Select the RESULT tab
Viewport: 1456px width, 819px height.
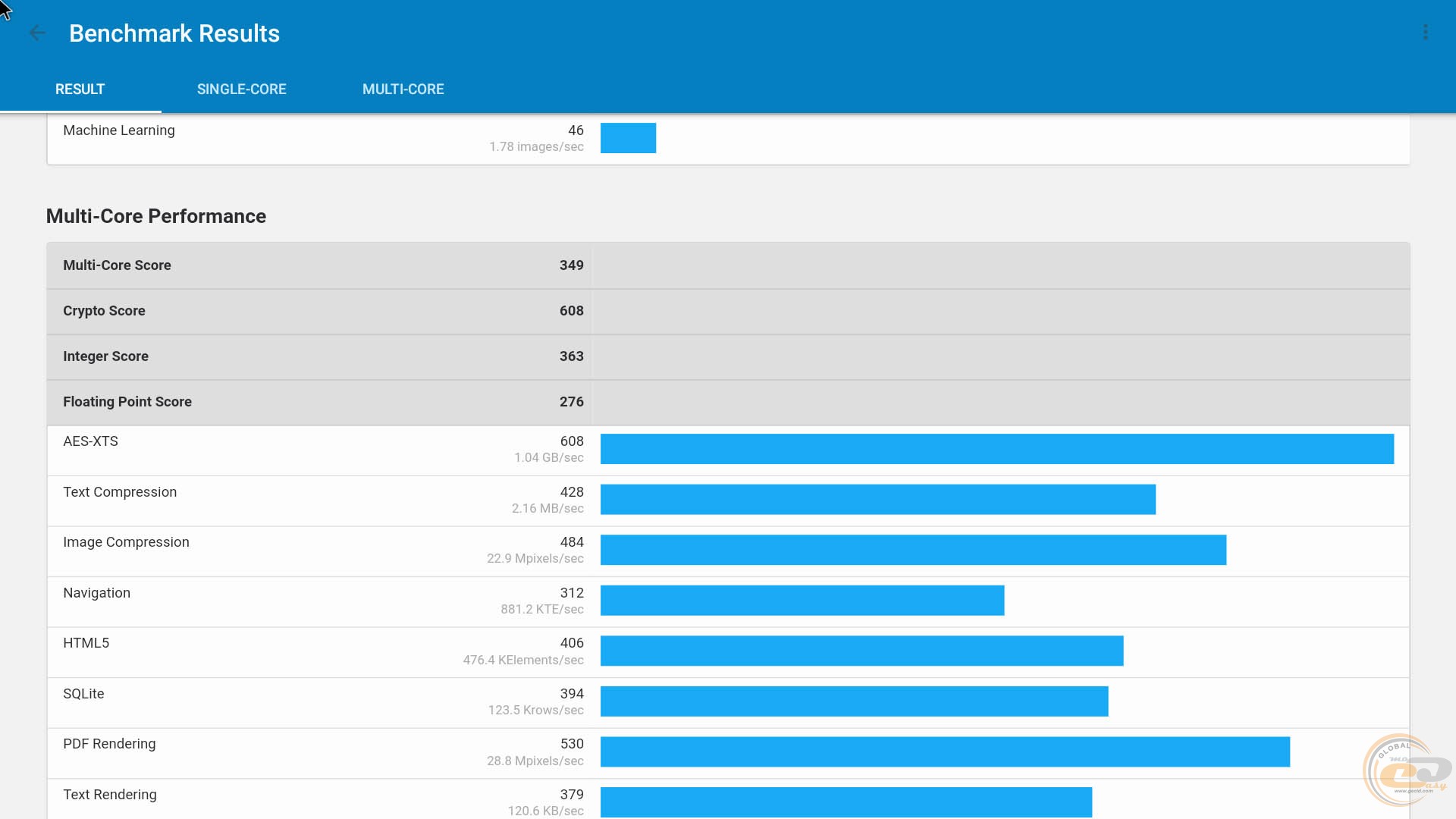coord(80,89)
